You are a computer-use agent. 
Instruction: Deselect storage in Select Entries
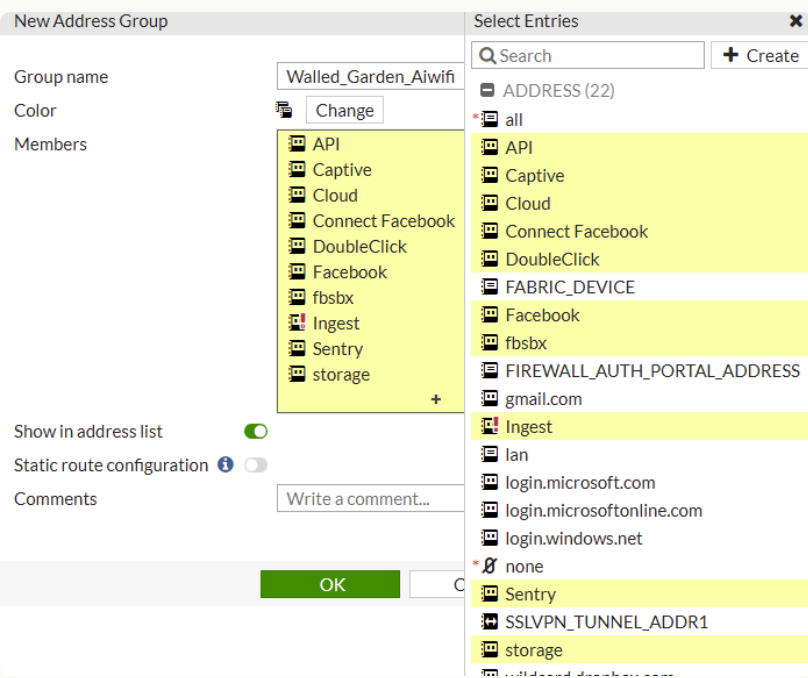(639, 649)
